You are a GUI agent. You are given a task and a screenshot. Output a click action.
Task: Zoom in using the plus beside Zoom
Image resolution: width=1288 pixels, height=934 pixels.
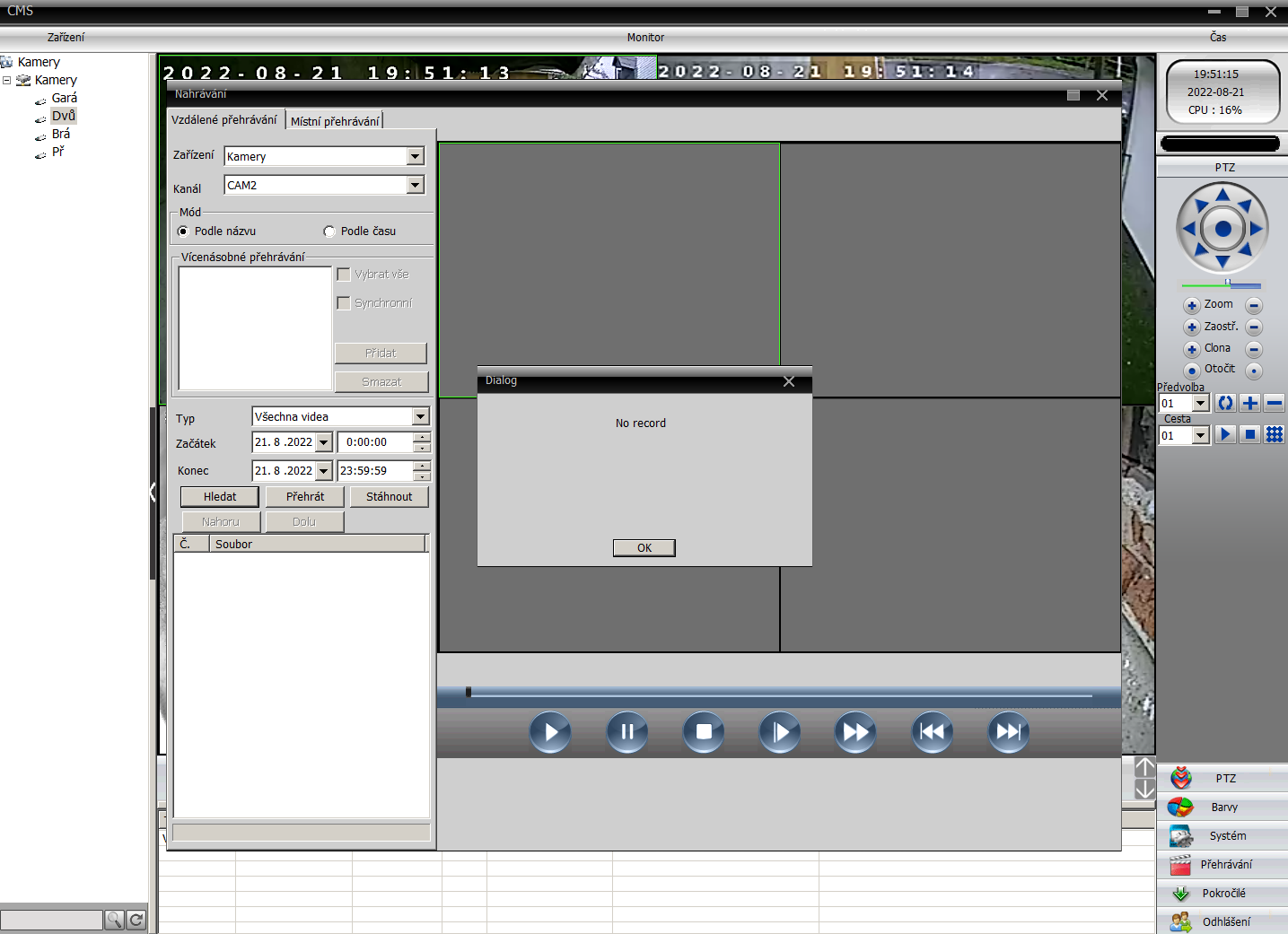[1192, 306]
